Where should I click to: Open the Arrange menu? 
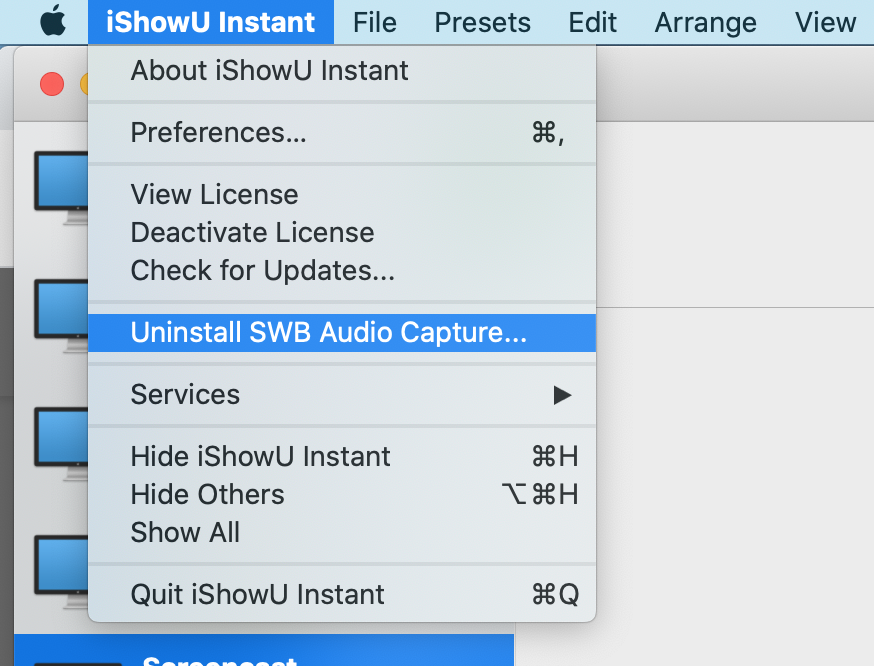[703, 21]
